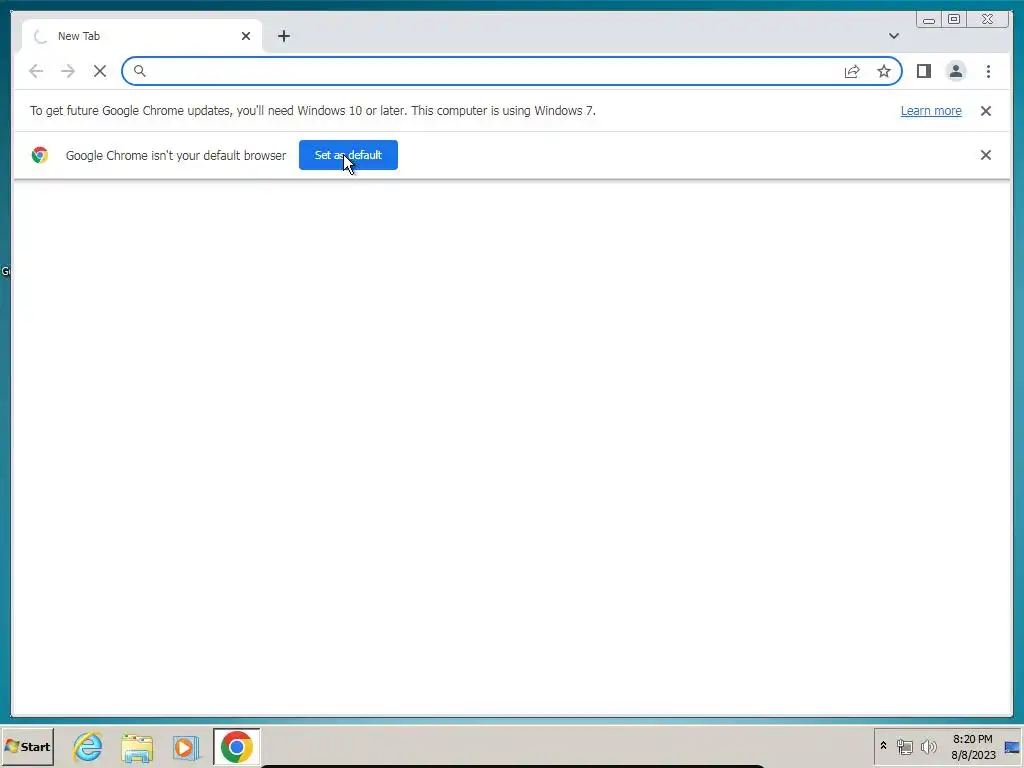Image resolution: width=1024 pixels, height=768 pixels.
Task: Open Windows Media Player from taskbar
Action: 185,748
